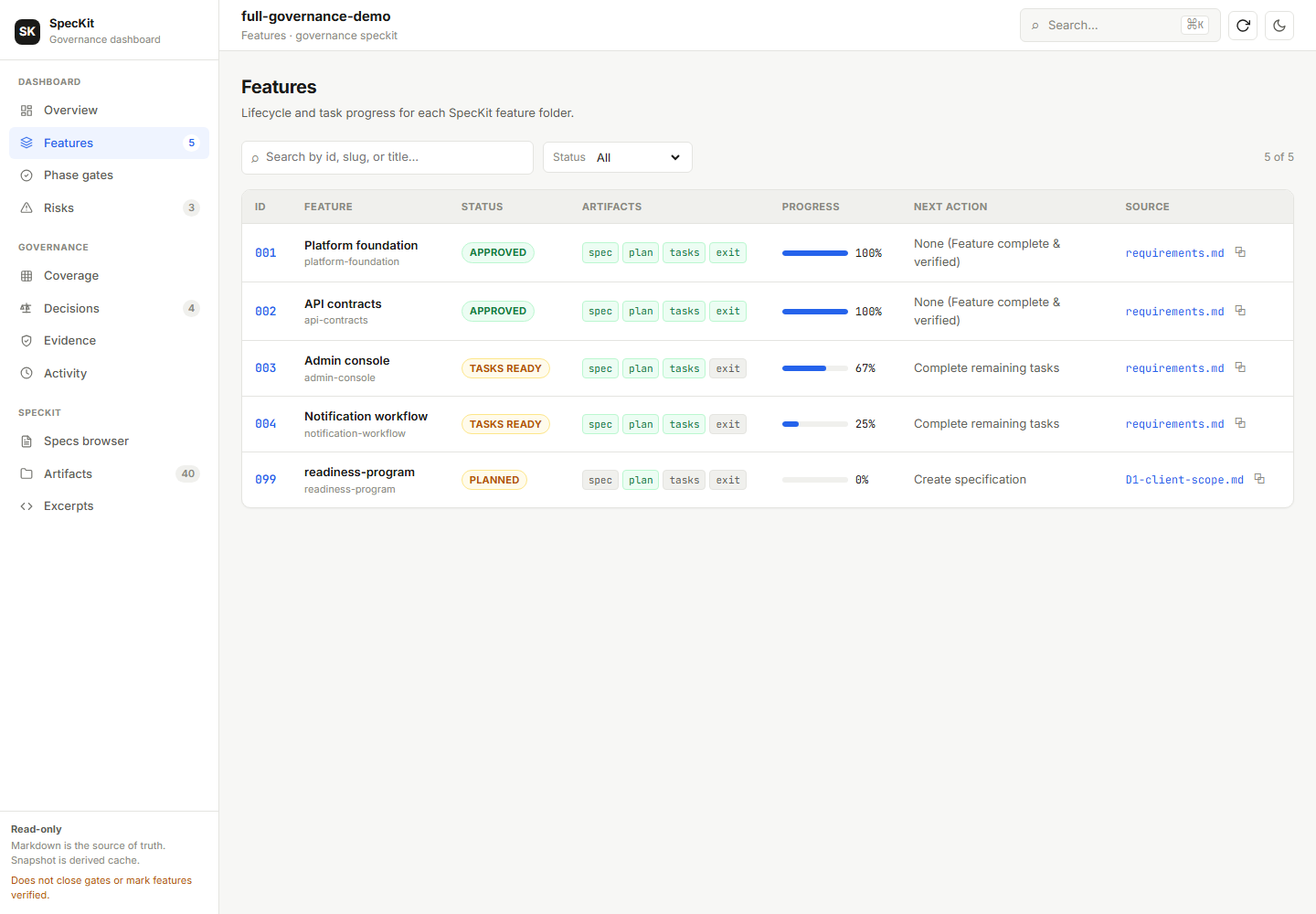Click the Risks warning triangle icon
Image resolution: width=1316 pixels, height=914 pixels.
(27, 207)
